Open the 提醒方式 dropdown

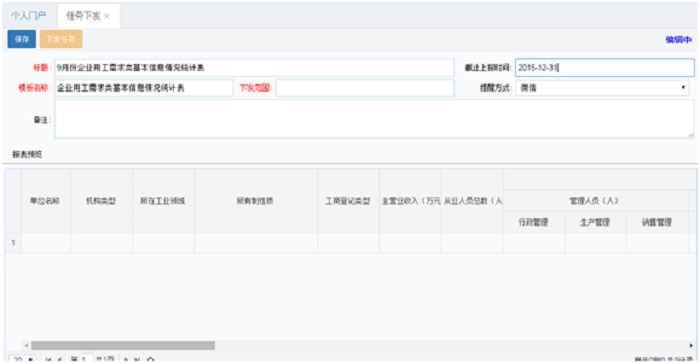(x=602, y=88)
